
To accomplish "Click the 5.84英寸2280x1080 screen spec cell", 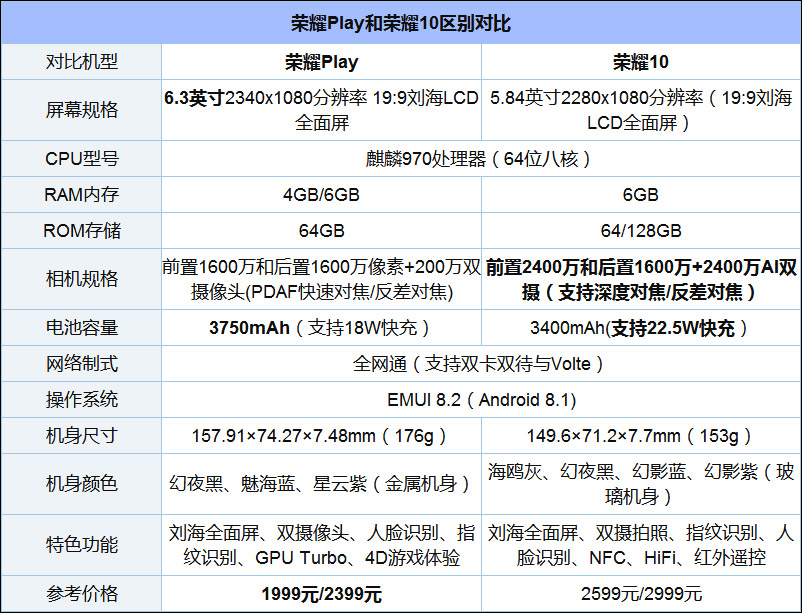I will 641,110.
